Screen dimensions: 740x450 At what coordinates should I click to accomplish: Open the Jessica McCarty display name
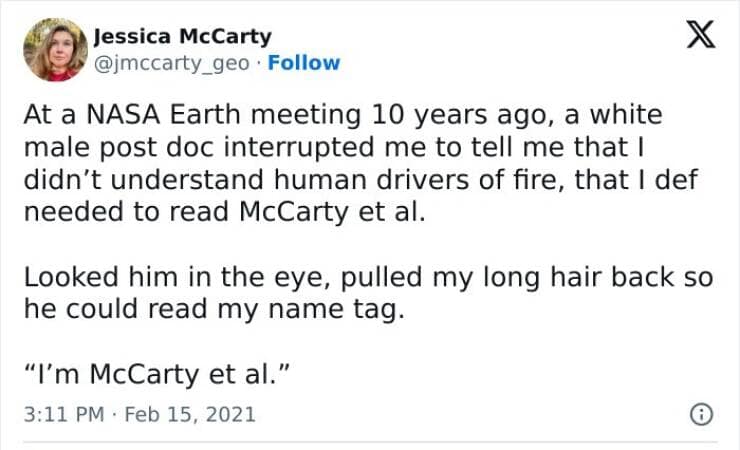click(x=182, y=36)
